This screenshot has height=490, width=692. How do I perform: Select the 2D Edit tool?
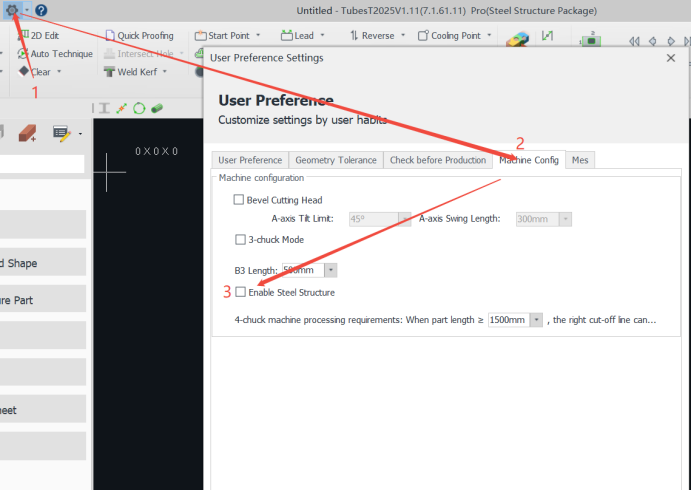(38, 36)
